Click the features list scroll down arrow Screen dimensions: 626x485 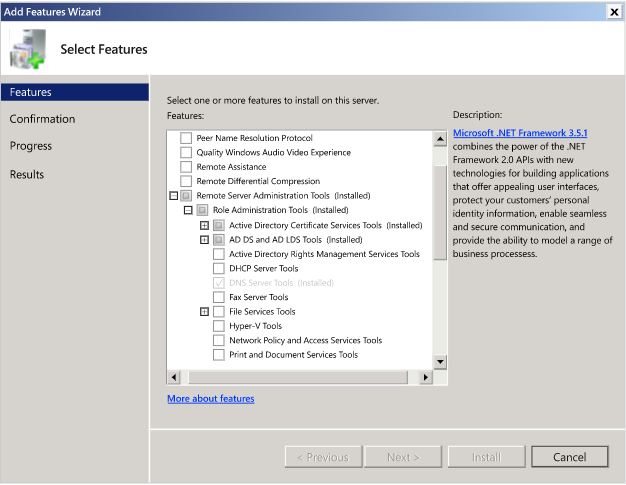coord(440,362)
